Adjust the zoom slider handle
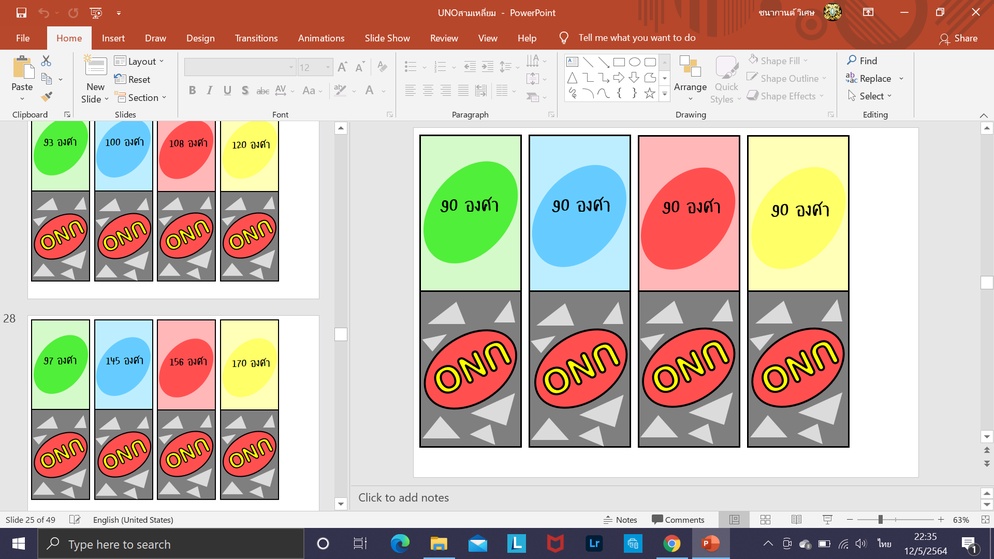This screenshot has height=559, width=994. [x=880, y=520]
